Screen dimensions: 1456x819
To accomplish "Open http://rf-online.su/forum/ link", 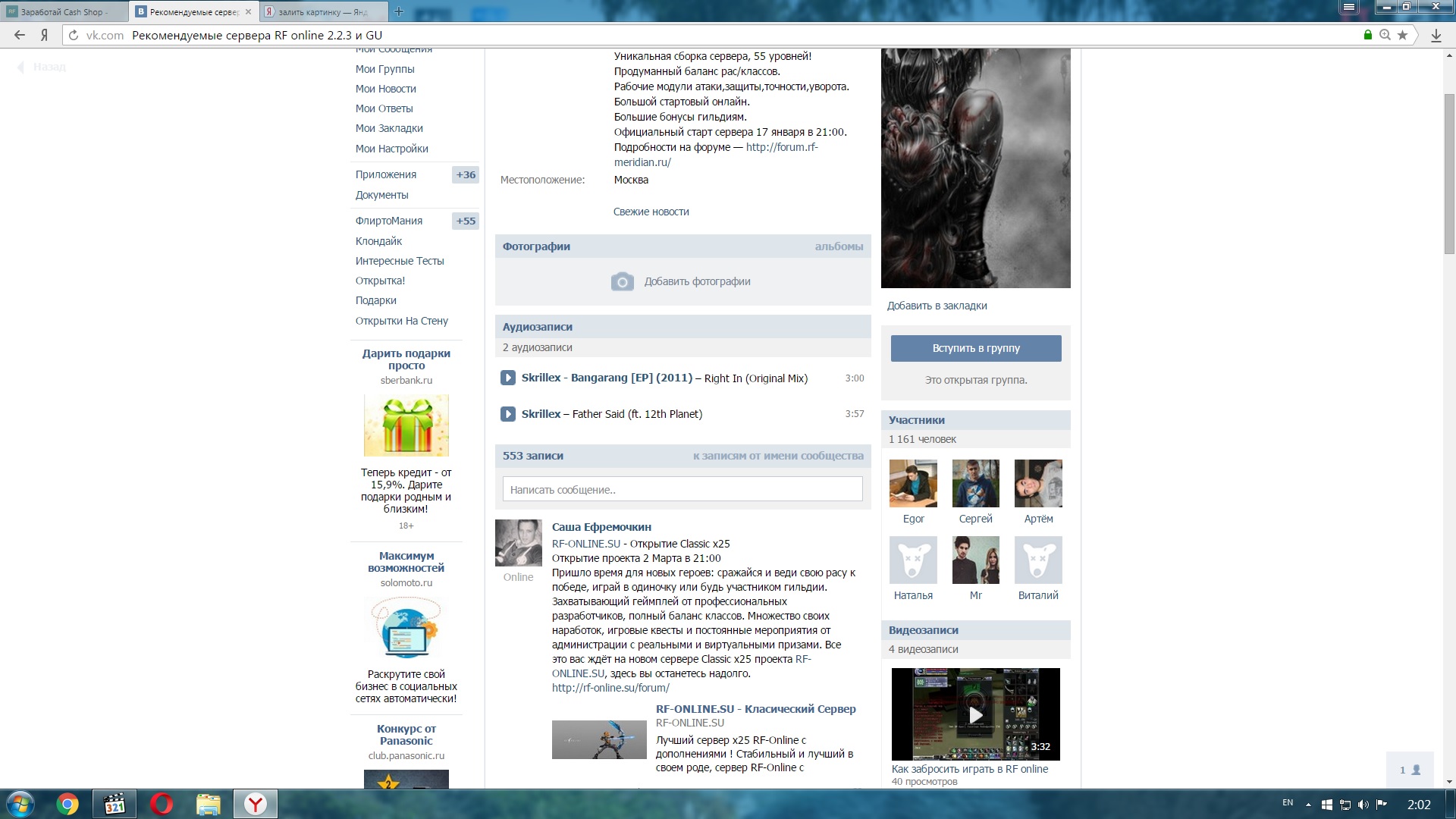I will [610, 688].
